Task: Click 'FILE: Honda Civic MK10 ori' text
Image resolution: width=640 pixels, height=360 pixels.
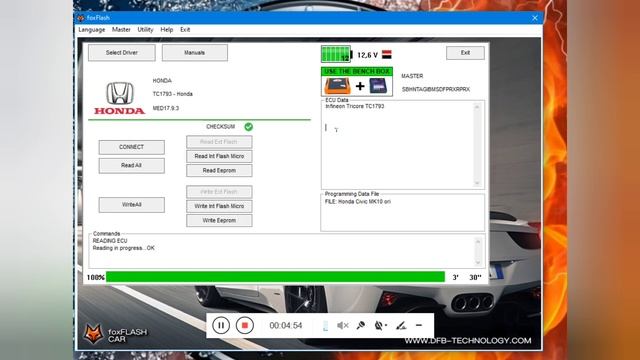Action: point(358,202)
